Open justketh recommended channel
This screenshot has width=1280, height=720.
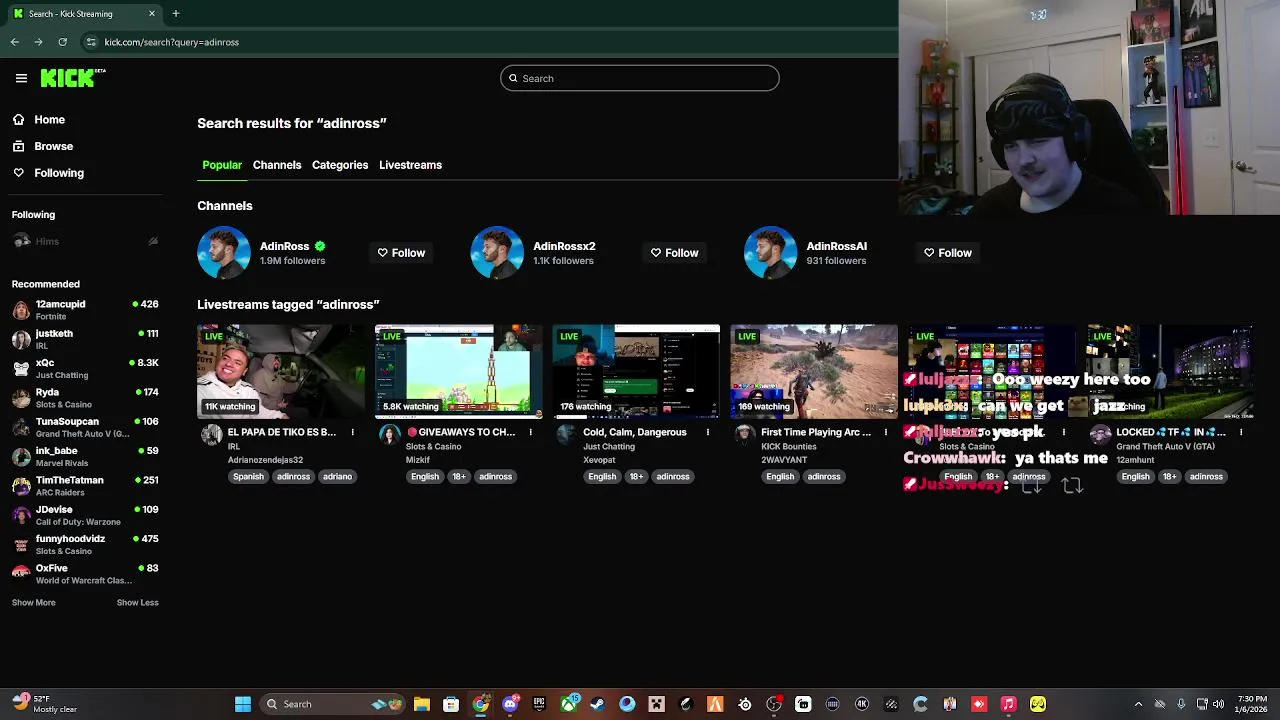(x=85, y=339)
